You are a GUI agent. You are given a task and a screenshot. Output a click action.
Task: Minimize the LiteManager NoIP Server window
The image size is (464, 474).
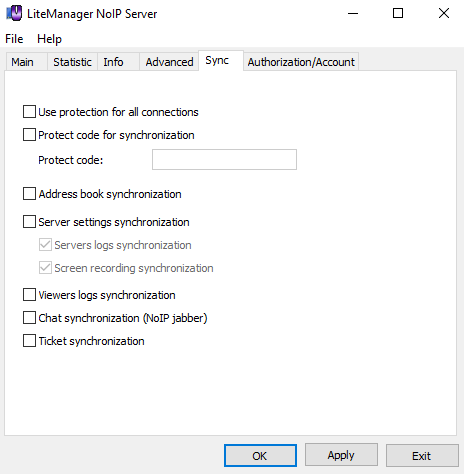click(x=353, y=13)
